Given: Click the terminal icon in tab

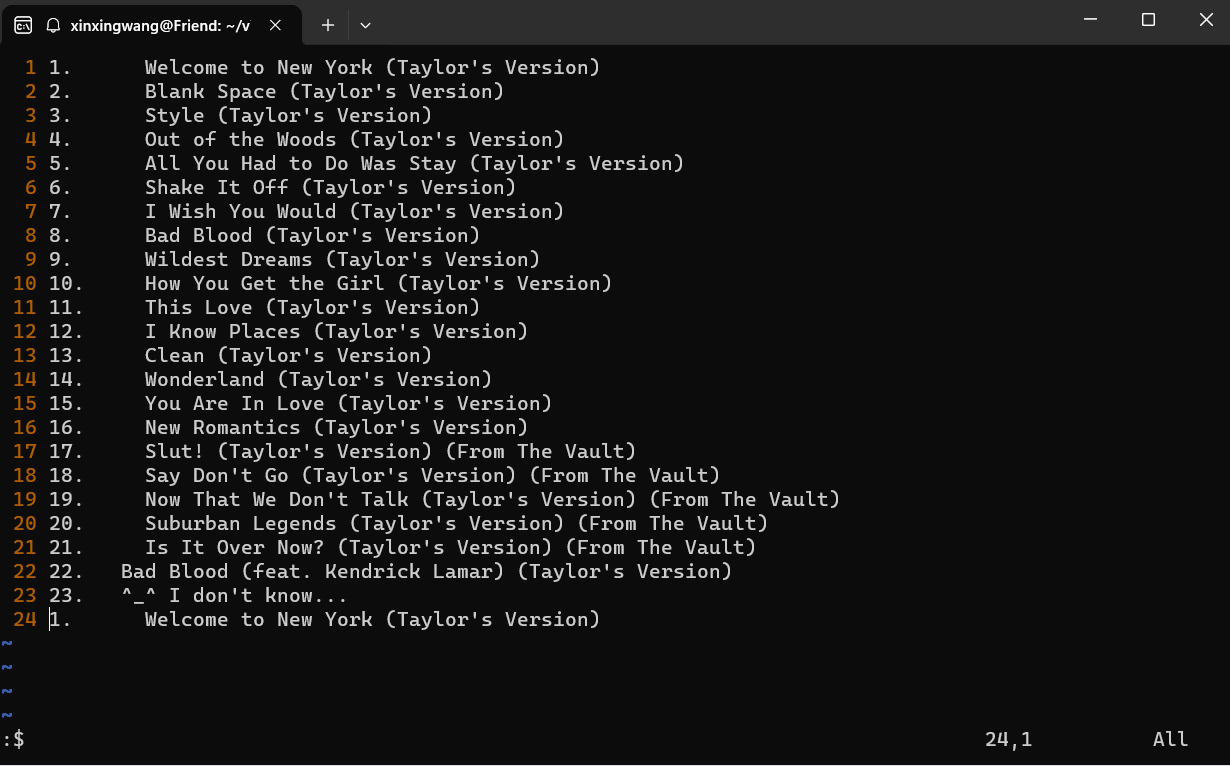Looking at the screenshot, I should click(x=23, y=25).
